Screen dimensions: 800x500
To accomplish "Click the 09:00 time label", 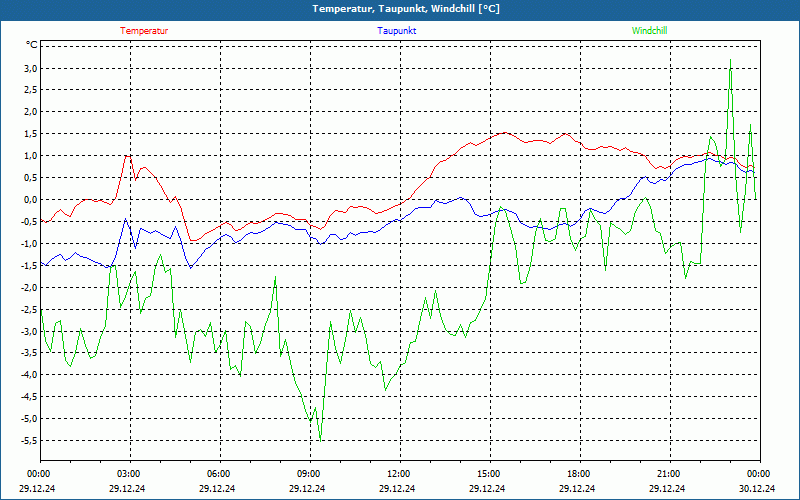I will point(311,474).
